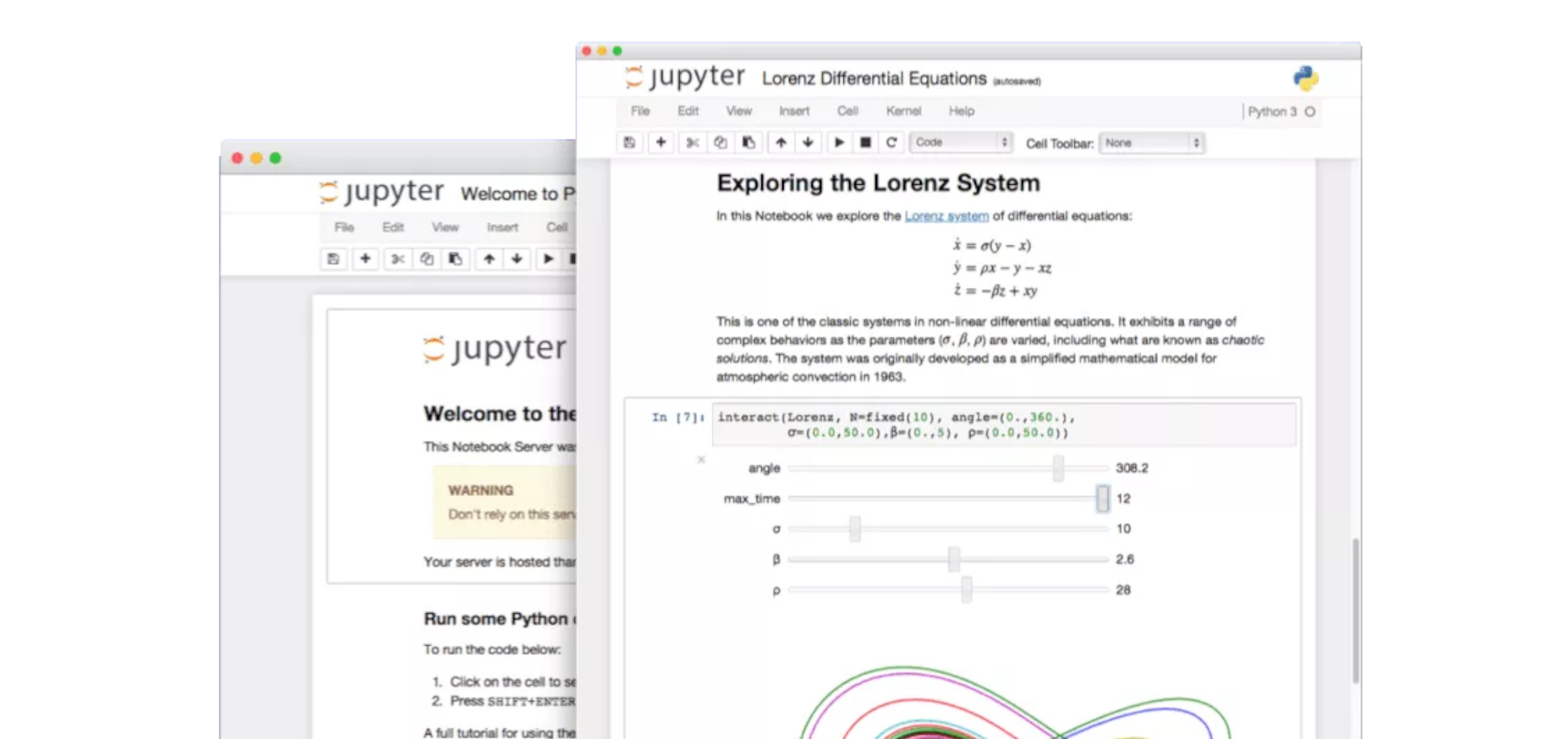Viewport: 1568px width, 739px height.
Task: Save the Welcome notebook with floppy icon
Action: click(333, 259)
